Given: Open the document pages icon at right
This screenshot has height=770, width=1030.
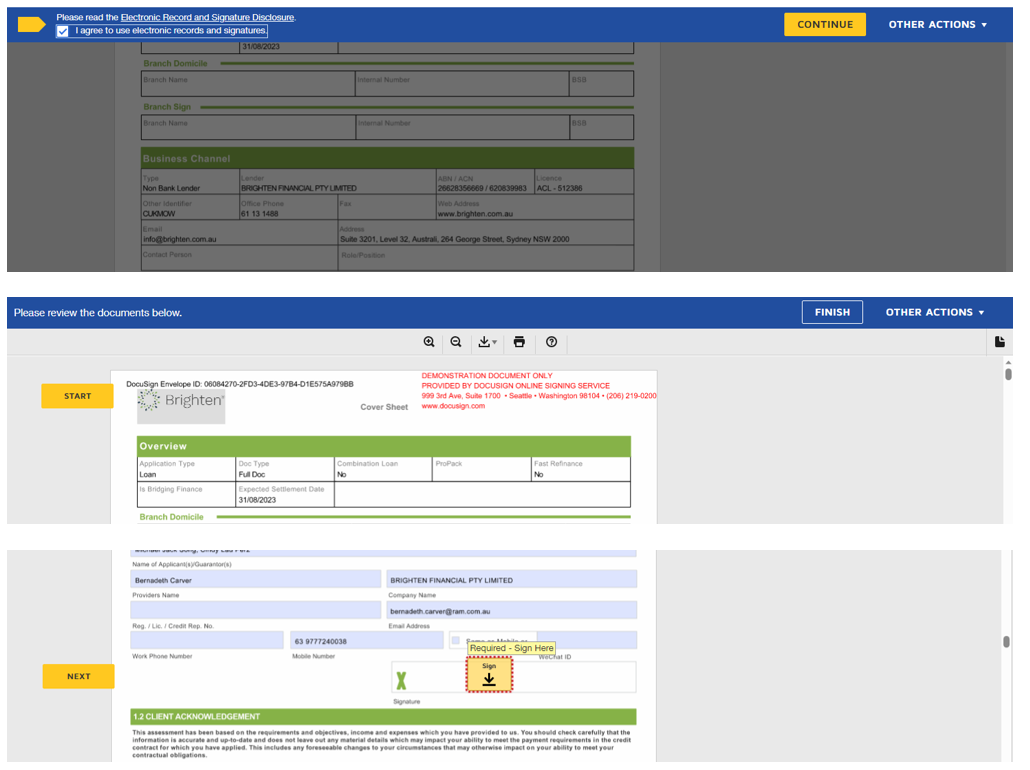Looking at the screenshot, I should point(999,342).
